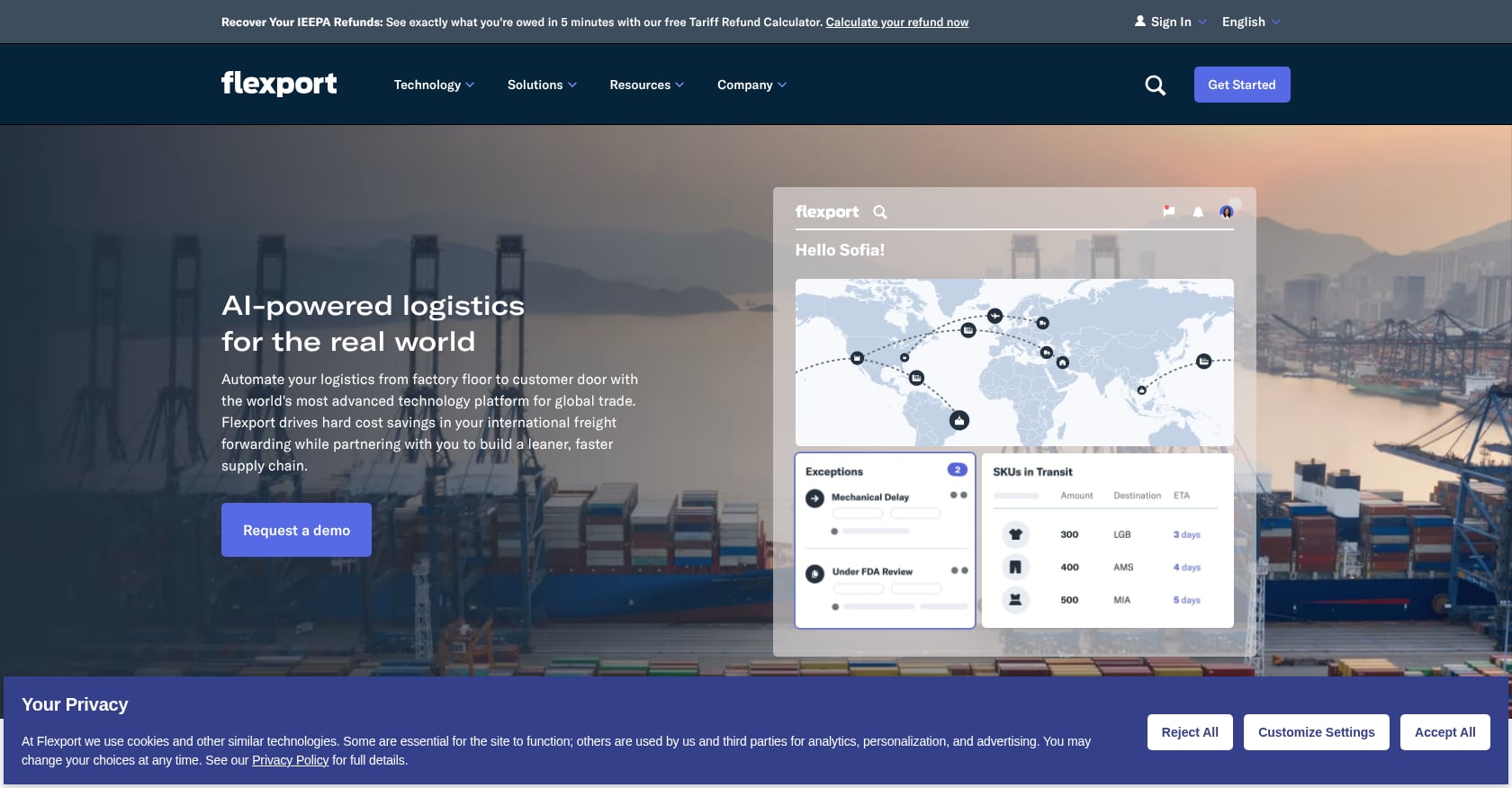Click Sofia's profile avatar in dashboard preview
The height and width of the screenshot is (788, 1512).
pos(1226,211)
